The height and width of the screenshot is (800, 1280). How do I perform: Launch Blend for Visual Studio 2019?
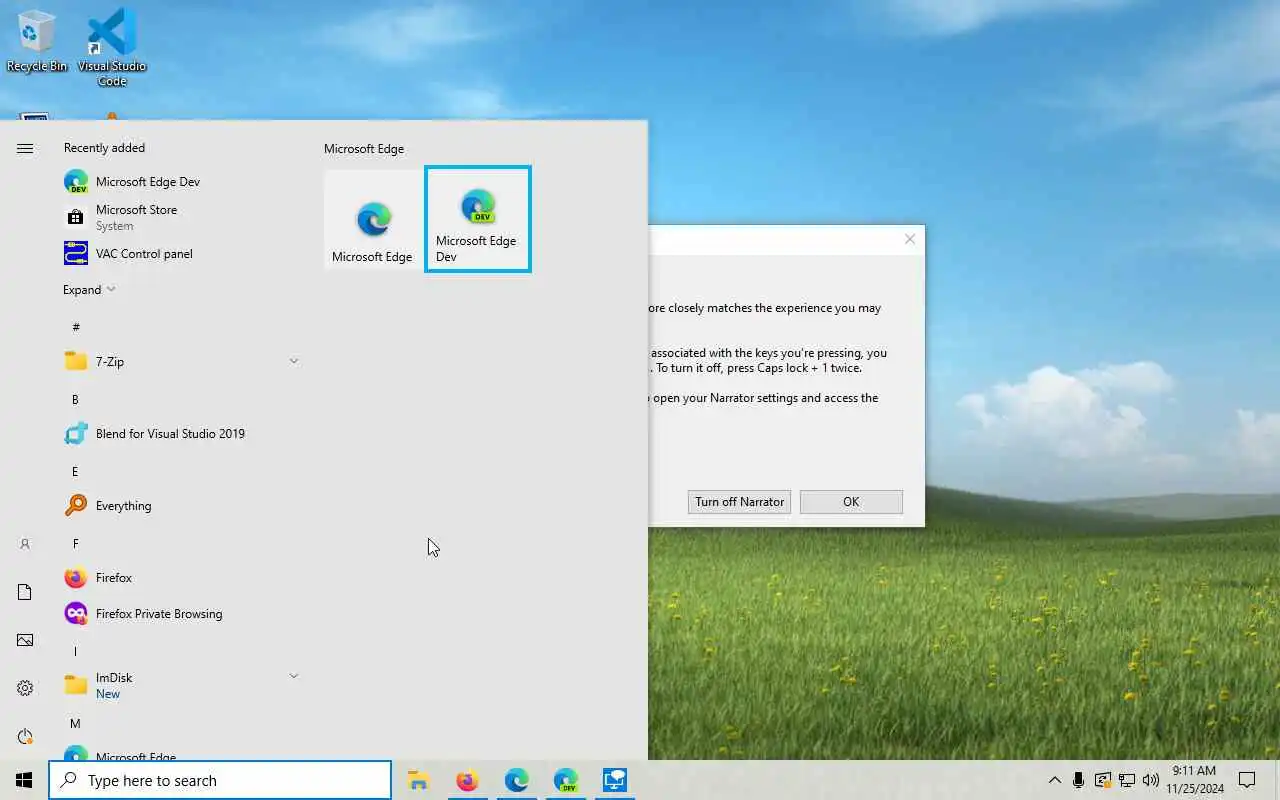(180, 434)
